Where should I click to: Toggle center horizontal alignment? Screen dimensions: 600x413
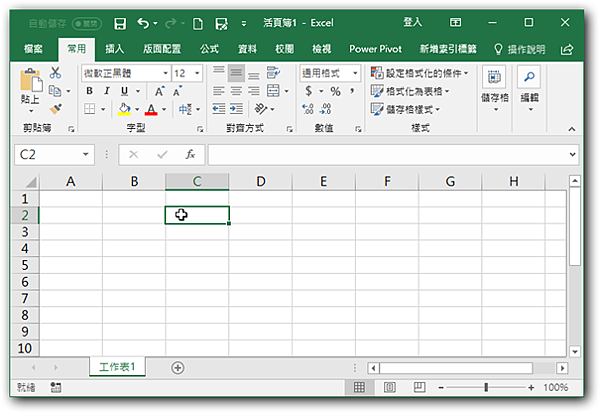[x=236, y=91]
